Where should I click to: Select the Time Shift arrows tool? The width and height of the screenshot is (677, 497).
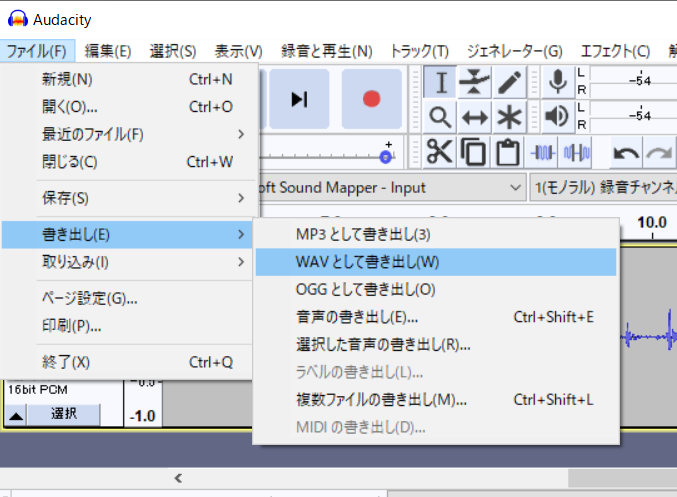coord(475,117)
